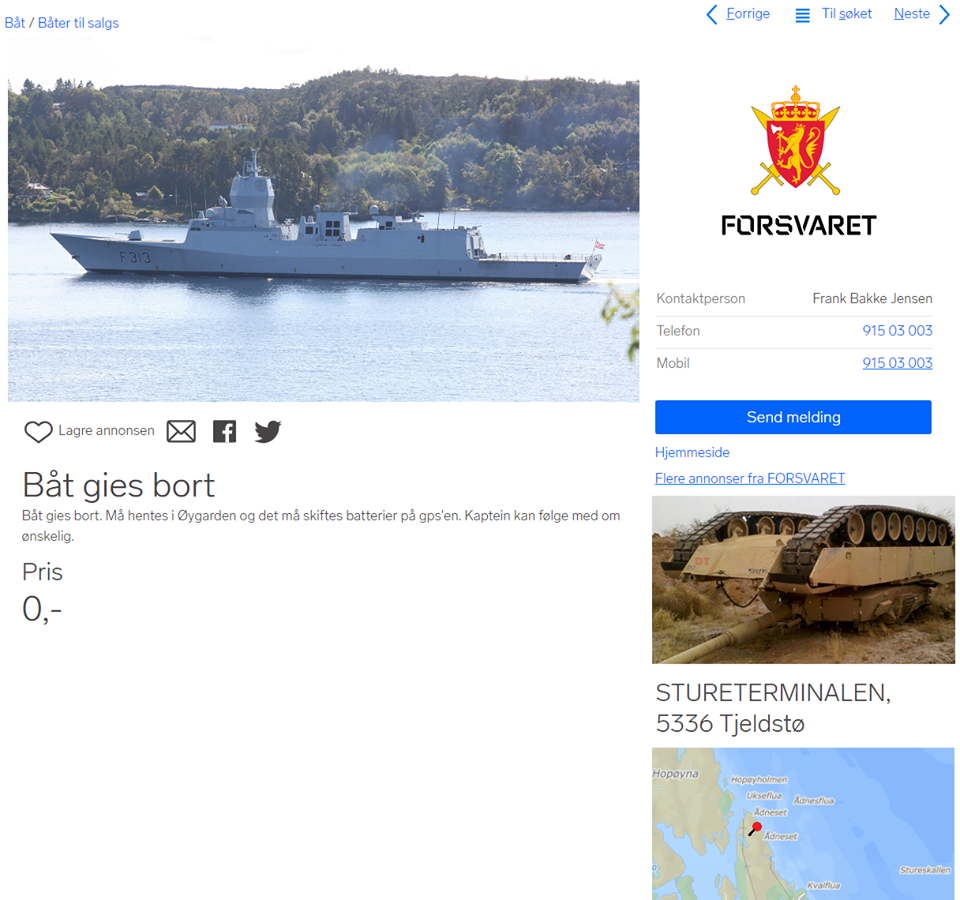960x900 pixels.
Task: Share the ad on Twitter
Action: [268, 432]
